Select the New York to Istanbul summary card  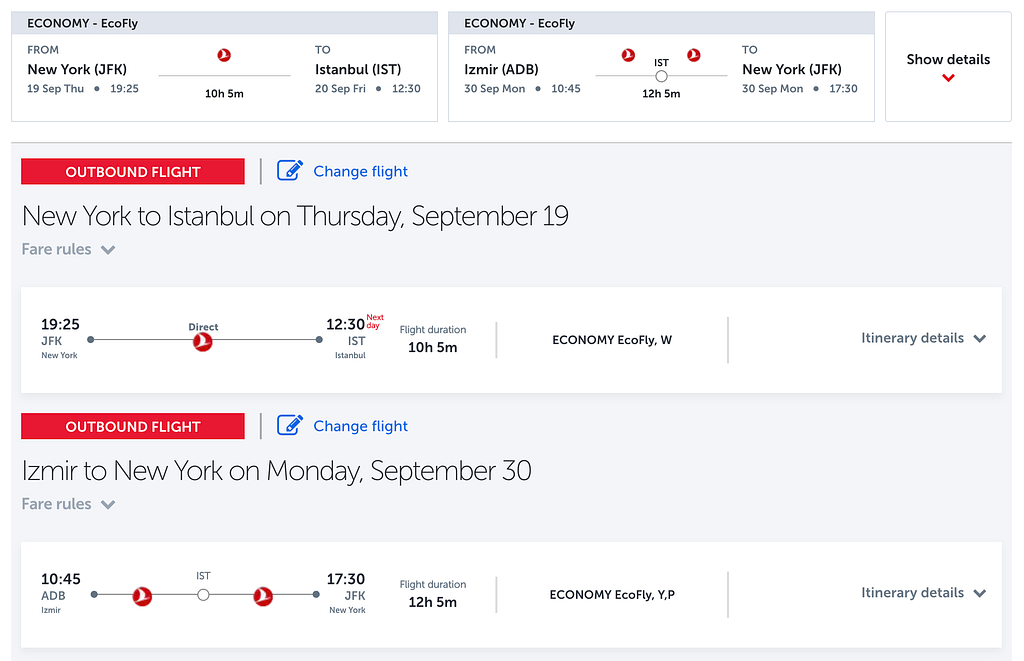(x=224, y=67)
